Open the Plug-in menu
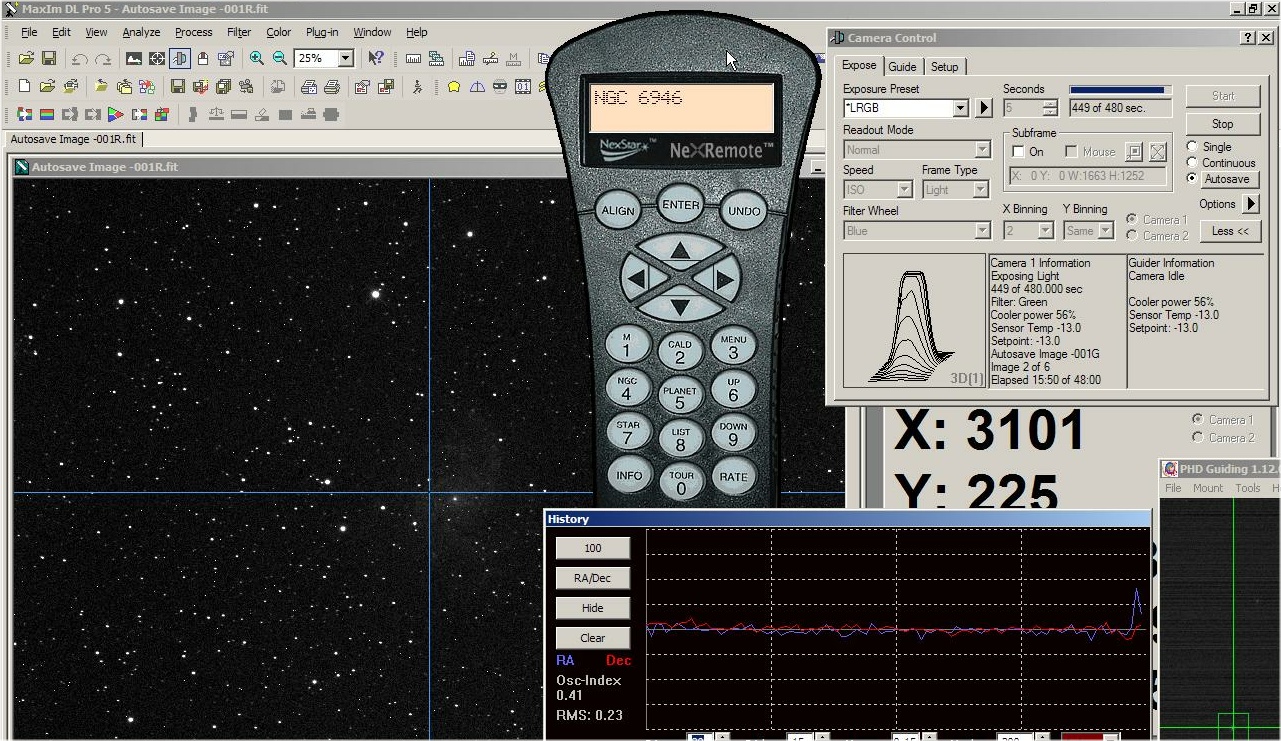This screenshot has height=741, width=1281. pyautogui.click(x=322, y=32)
